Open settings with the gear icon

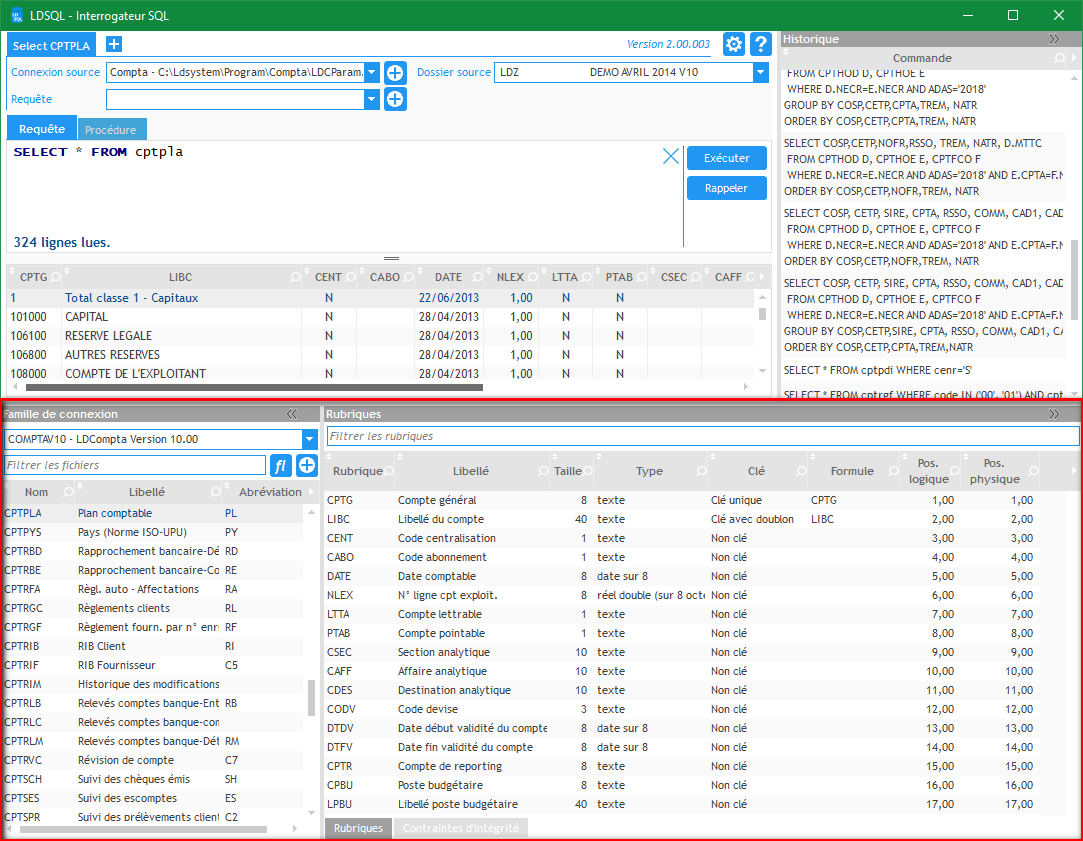tap(734, 44)
